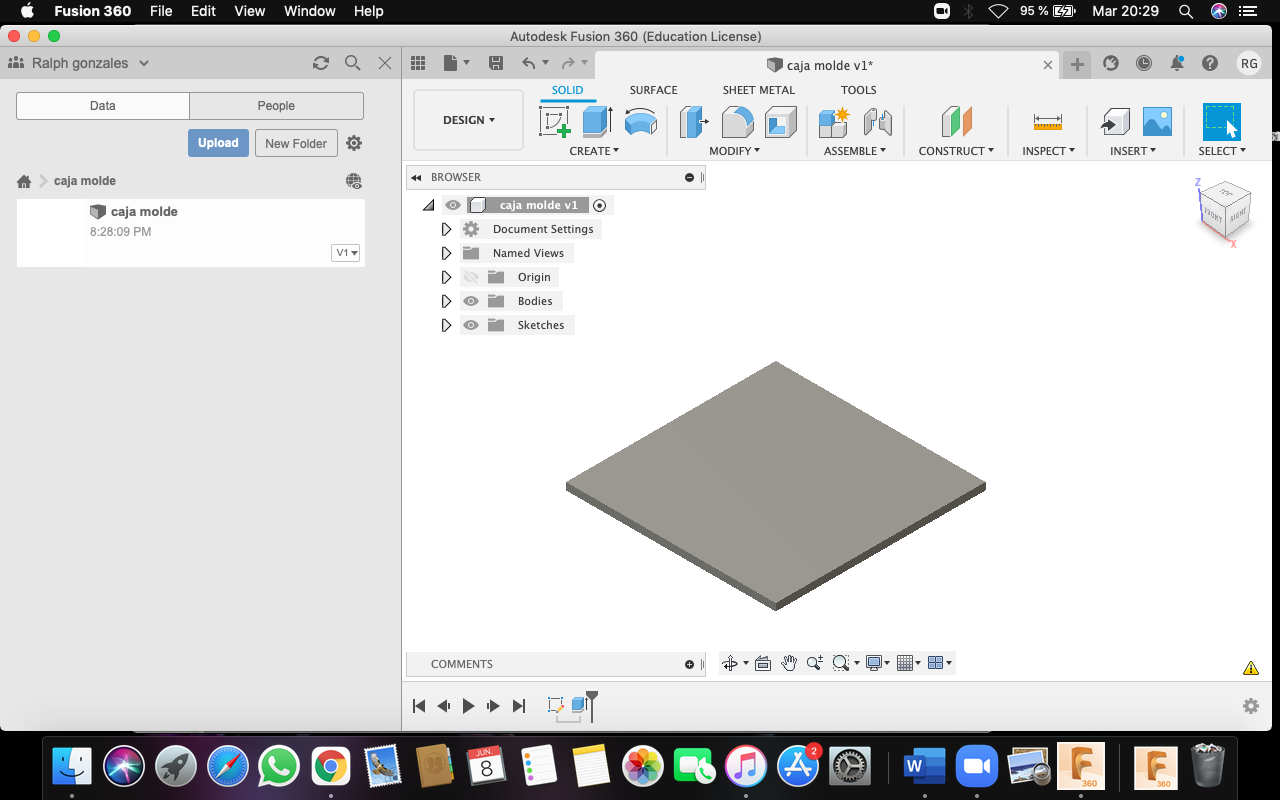Open Google Chrome from the Dock
This screenshot has width=1280, height=800.
pyautogui.click(x=330, y=767)
